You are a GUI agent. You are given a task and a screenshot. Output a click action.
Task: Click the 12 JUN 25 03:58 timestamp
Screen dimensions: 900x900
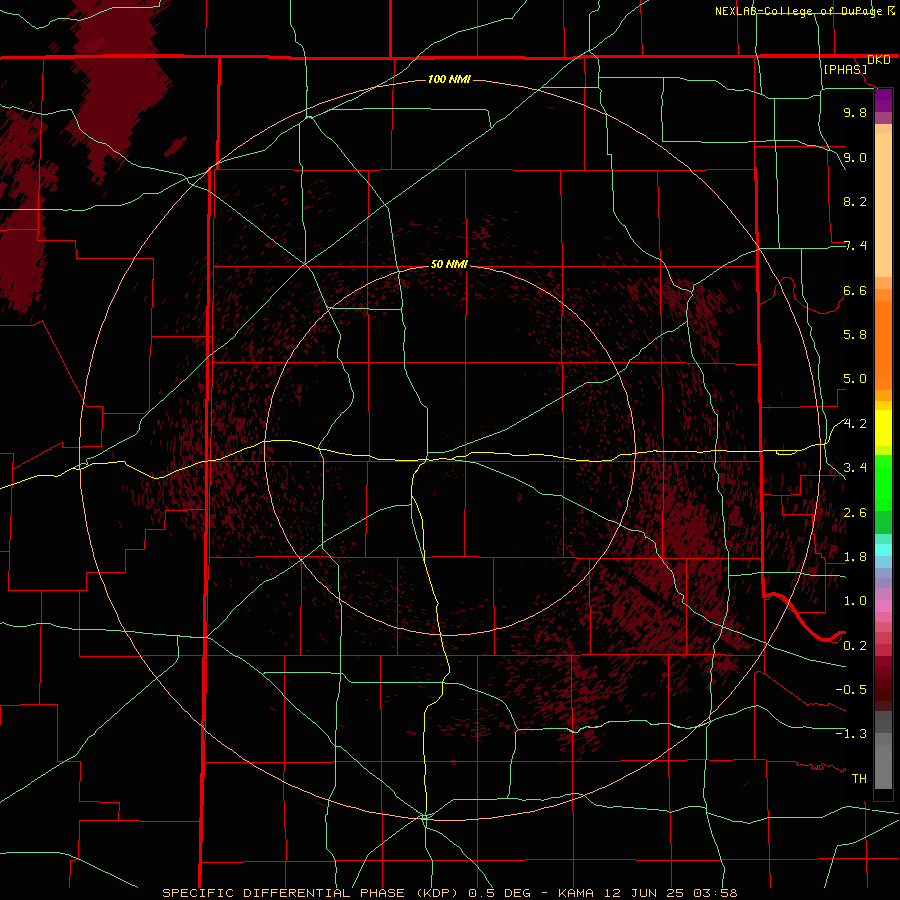point(670,893)
